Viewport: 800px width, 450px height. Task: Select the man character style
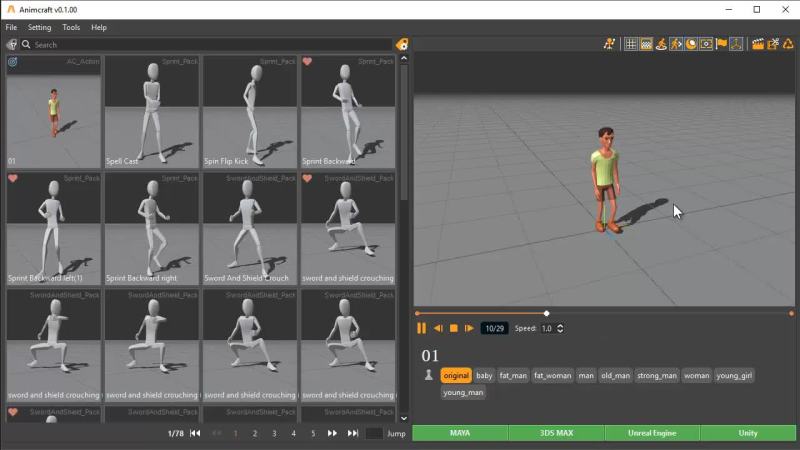tap(586, 376)
